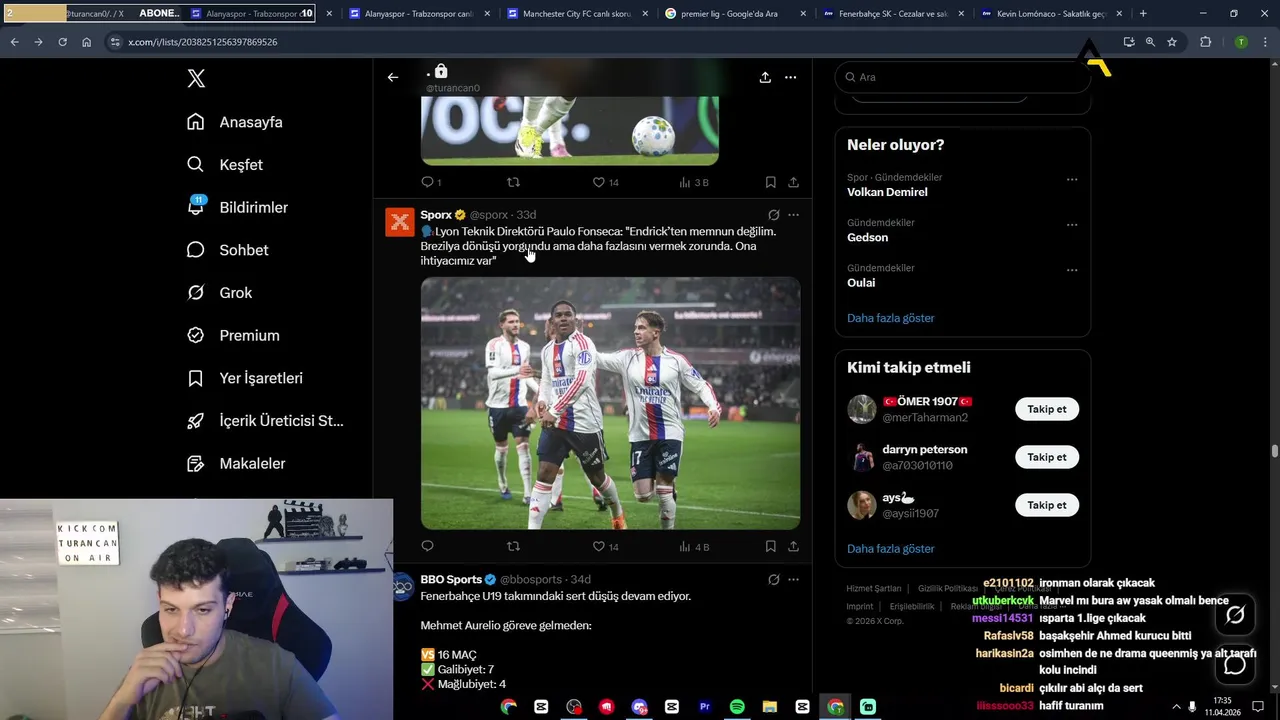Repost the top football image post

click(x=513, y=182)
